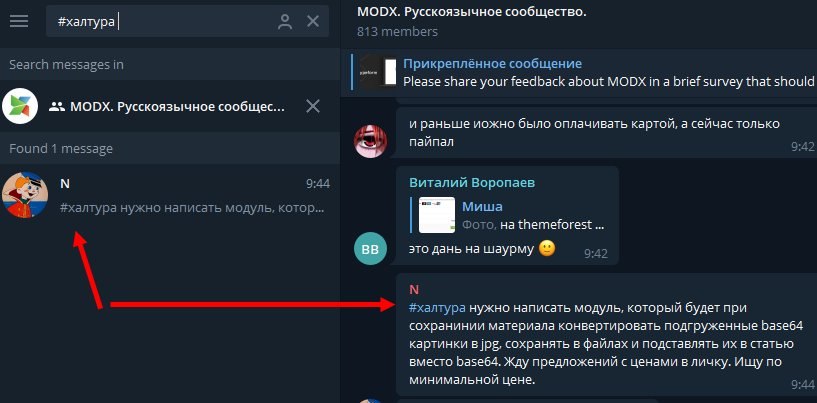Click the #халтура hashtag in N's message
817x403 pixels.
[437, 308]
